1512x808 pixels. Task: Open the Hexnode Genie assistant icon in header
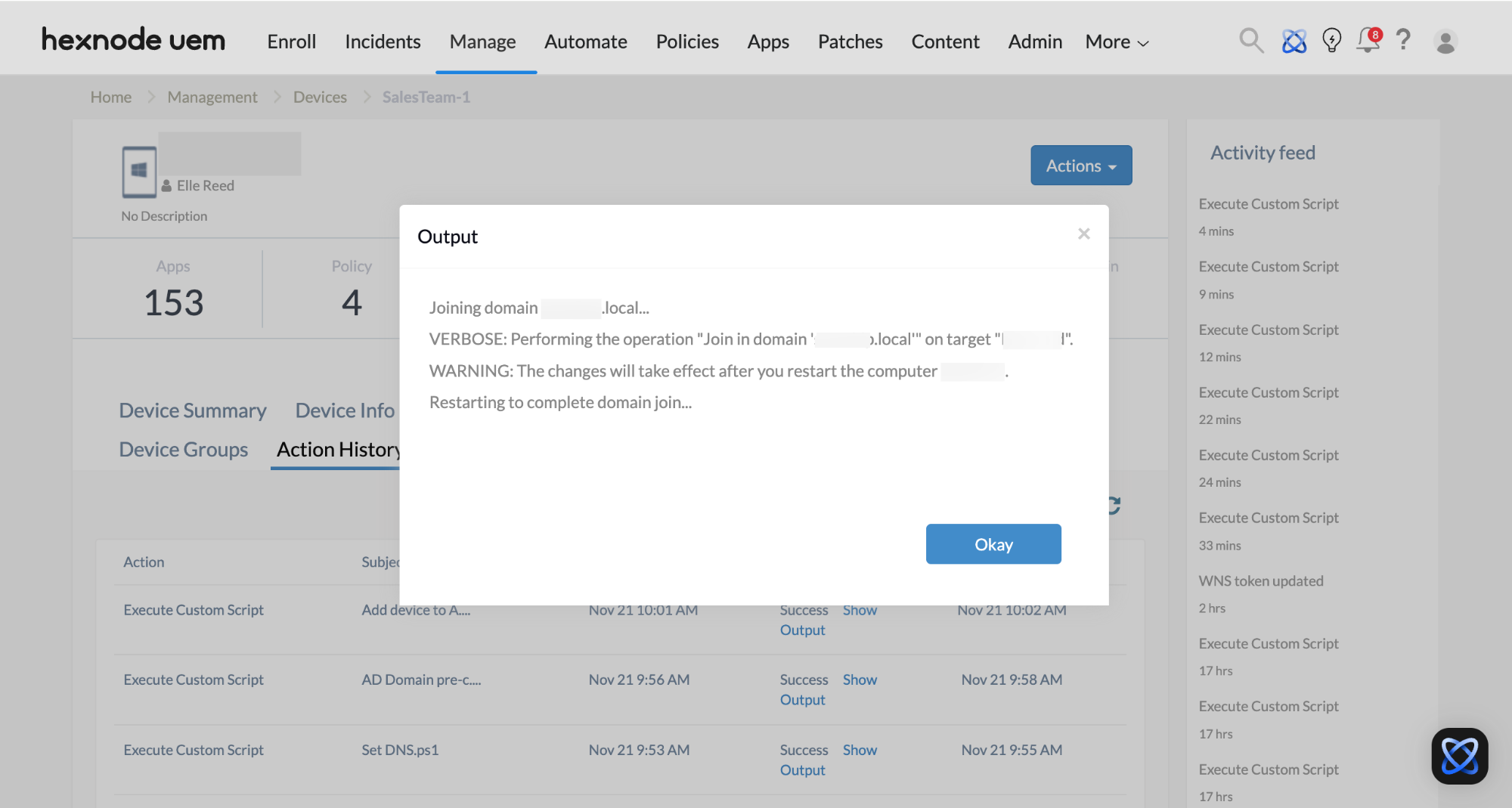pyautogui.click(x=1294, y=41)
